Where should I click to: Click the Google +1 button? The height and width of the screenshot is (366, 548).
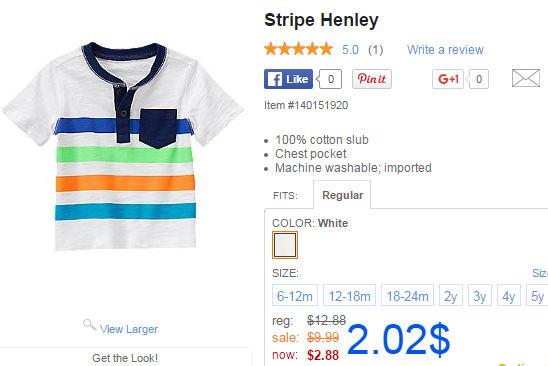tap(448, 79)
